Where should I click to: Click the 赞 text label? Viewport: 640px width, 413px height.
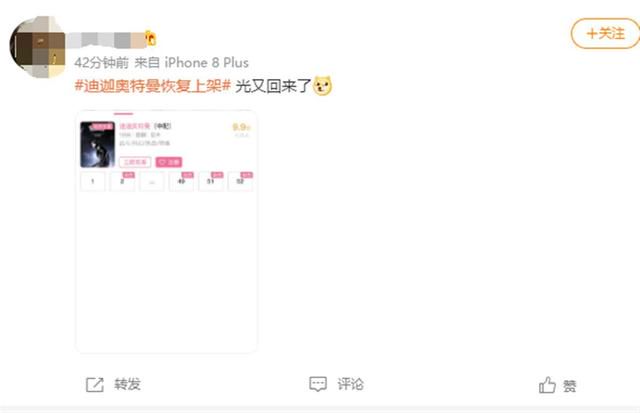click(x=569, y=386)
